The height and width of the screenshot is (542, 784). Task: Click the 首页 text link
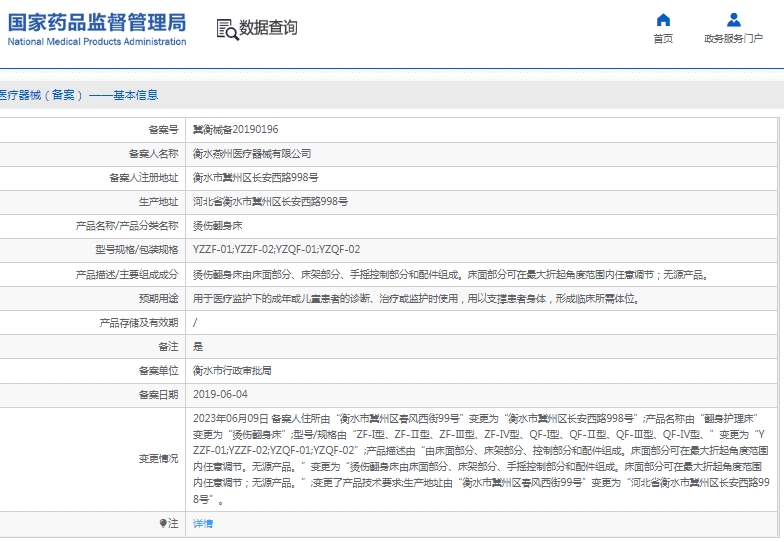point(663,38)
